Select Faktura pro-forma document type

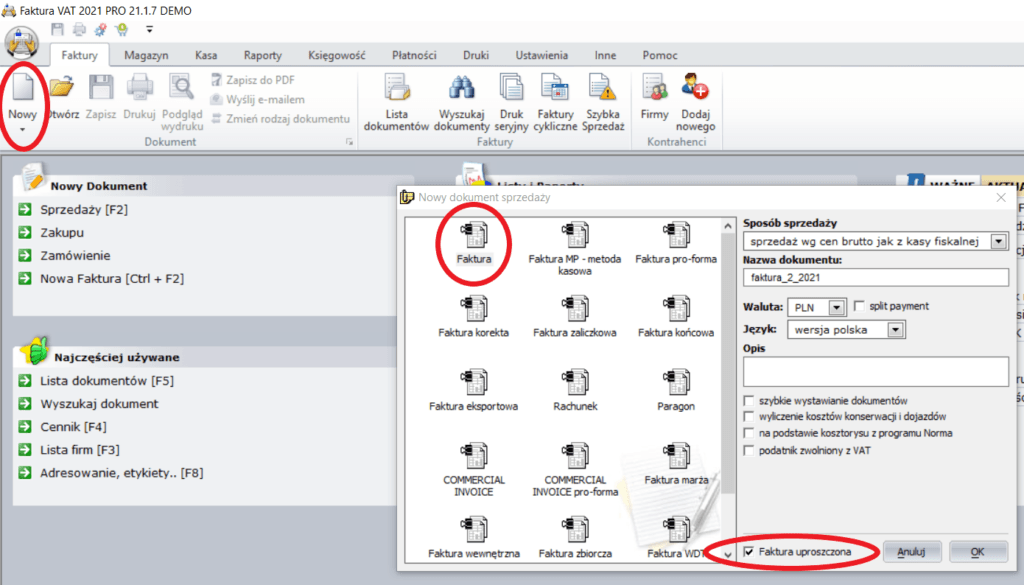click(676, 244)
